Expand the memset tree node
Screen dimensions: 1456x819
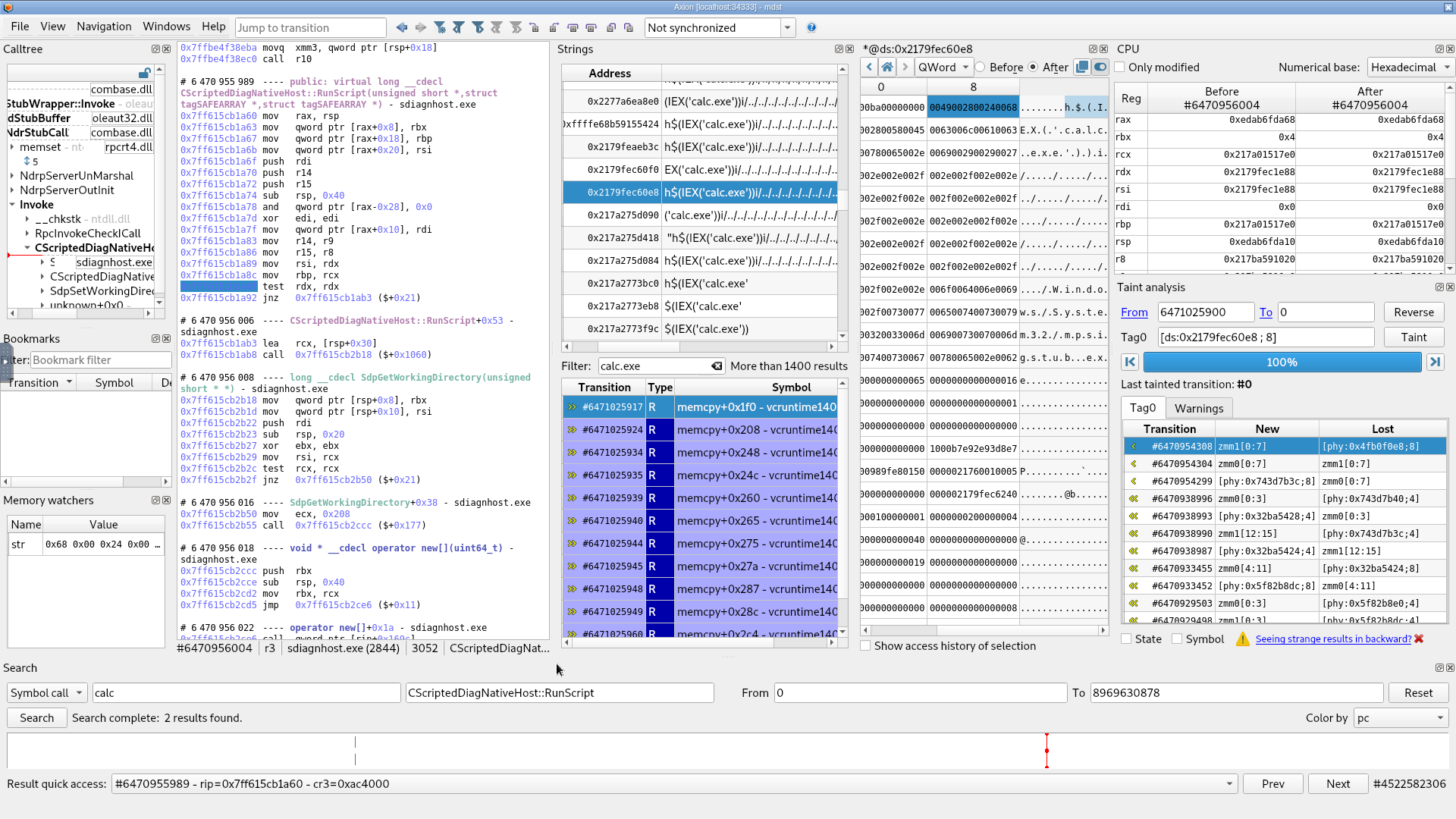(x=12, y=147)
